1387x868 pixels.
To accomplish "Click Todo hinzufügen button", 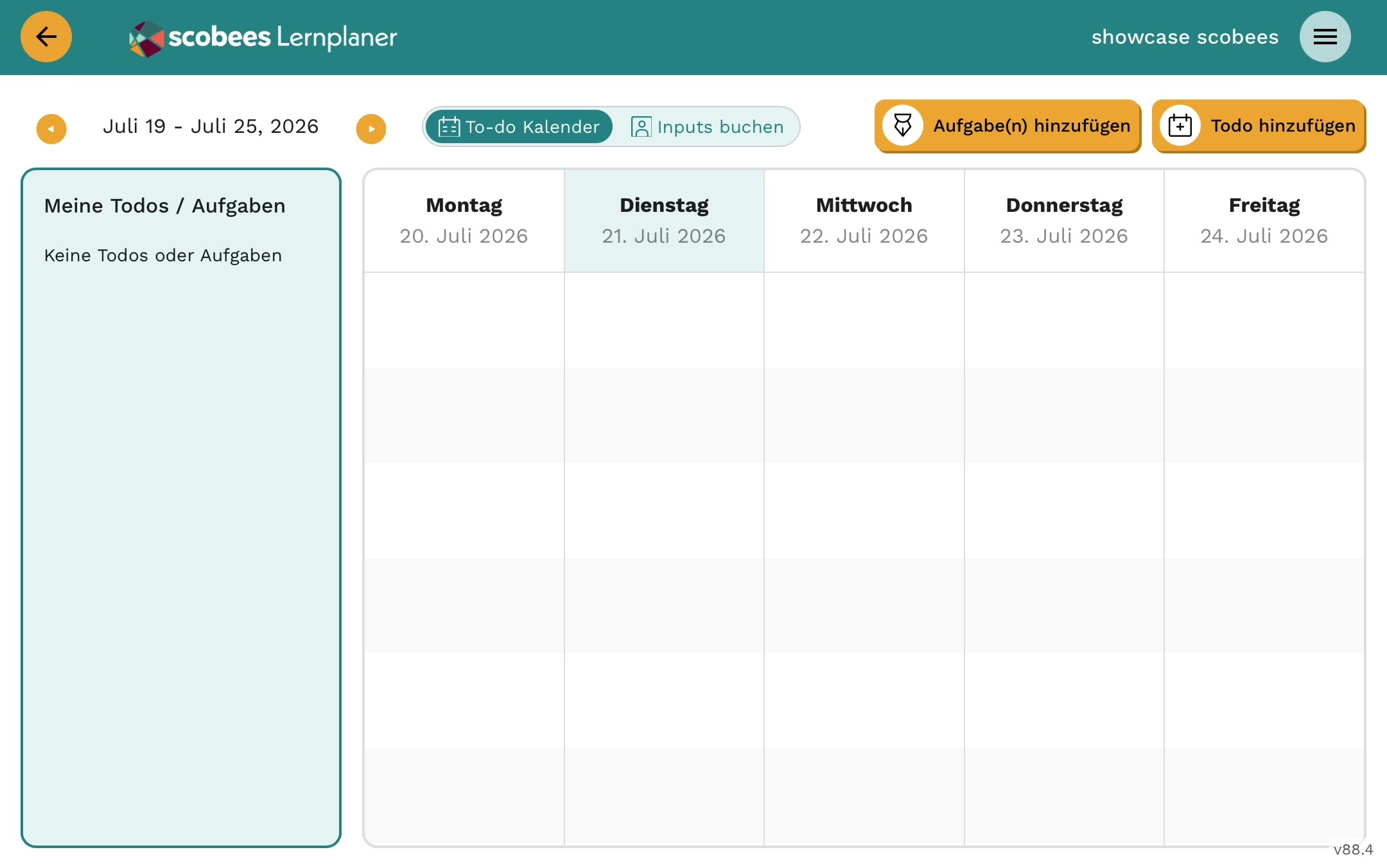I will pos(1259,126).
